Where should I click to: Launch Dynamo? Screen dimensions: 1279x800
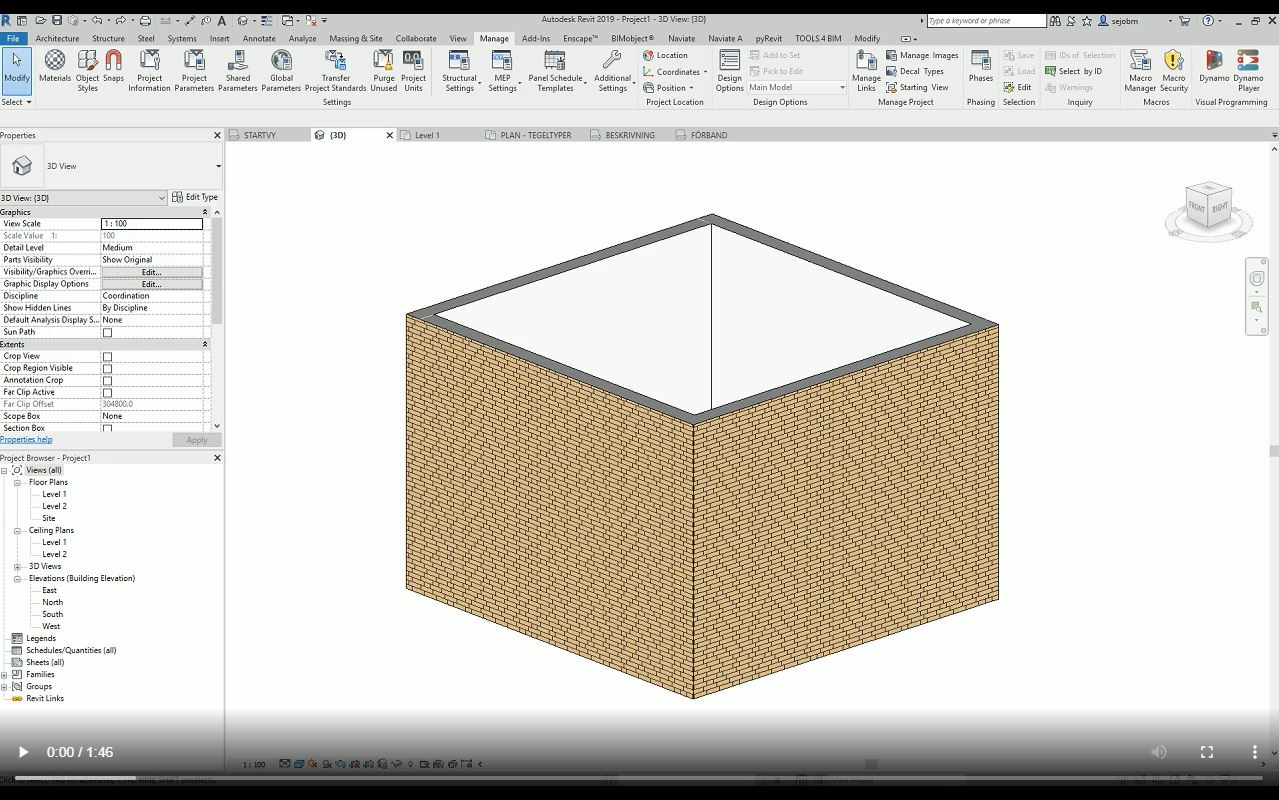tap(1214, 66)
